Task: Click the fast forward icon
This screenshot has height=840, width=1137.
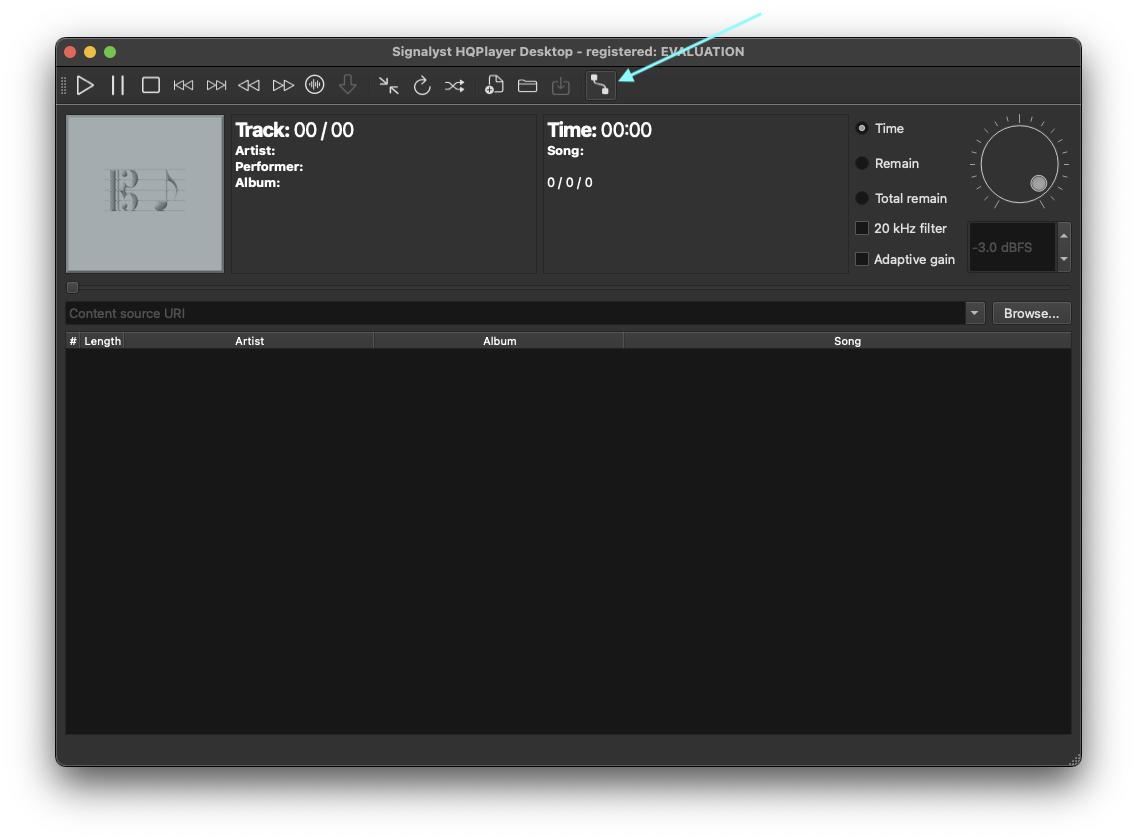Action: (x=283, y=86)
